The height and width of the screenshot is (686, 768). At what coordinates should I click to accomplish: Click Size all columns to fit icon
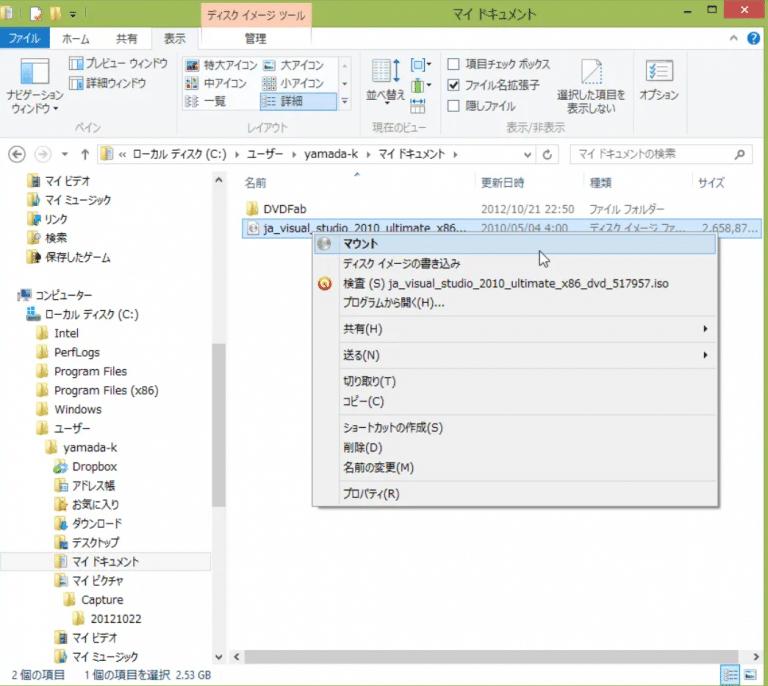coord(418,105)
